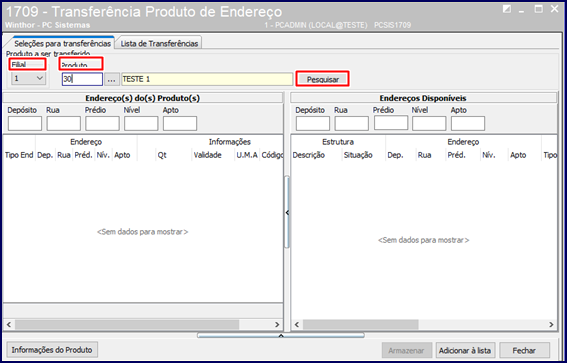Click Prédio field under Endereço(s) do(s) Produto(s)
Image resolution: width=567 pixels, height=363 pixels.
coord(102,123)
